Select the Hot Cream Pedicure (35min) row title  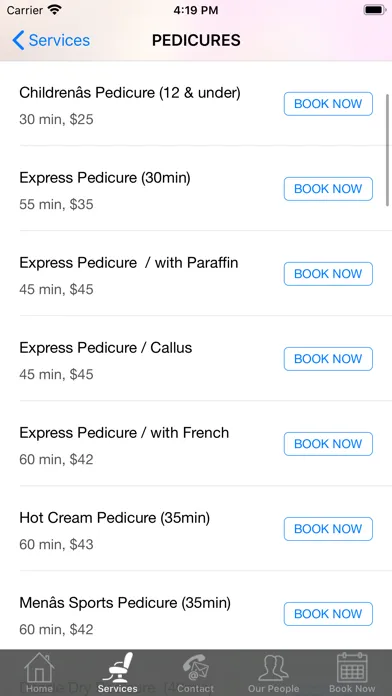click(115, 518)
